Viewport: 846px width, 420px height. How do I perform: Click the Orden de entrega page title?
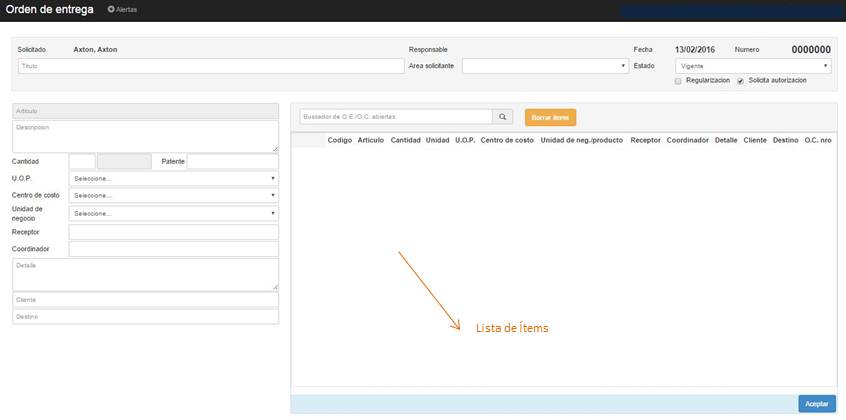50,9
